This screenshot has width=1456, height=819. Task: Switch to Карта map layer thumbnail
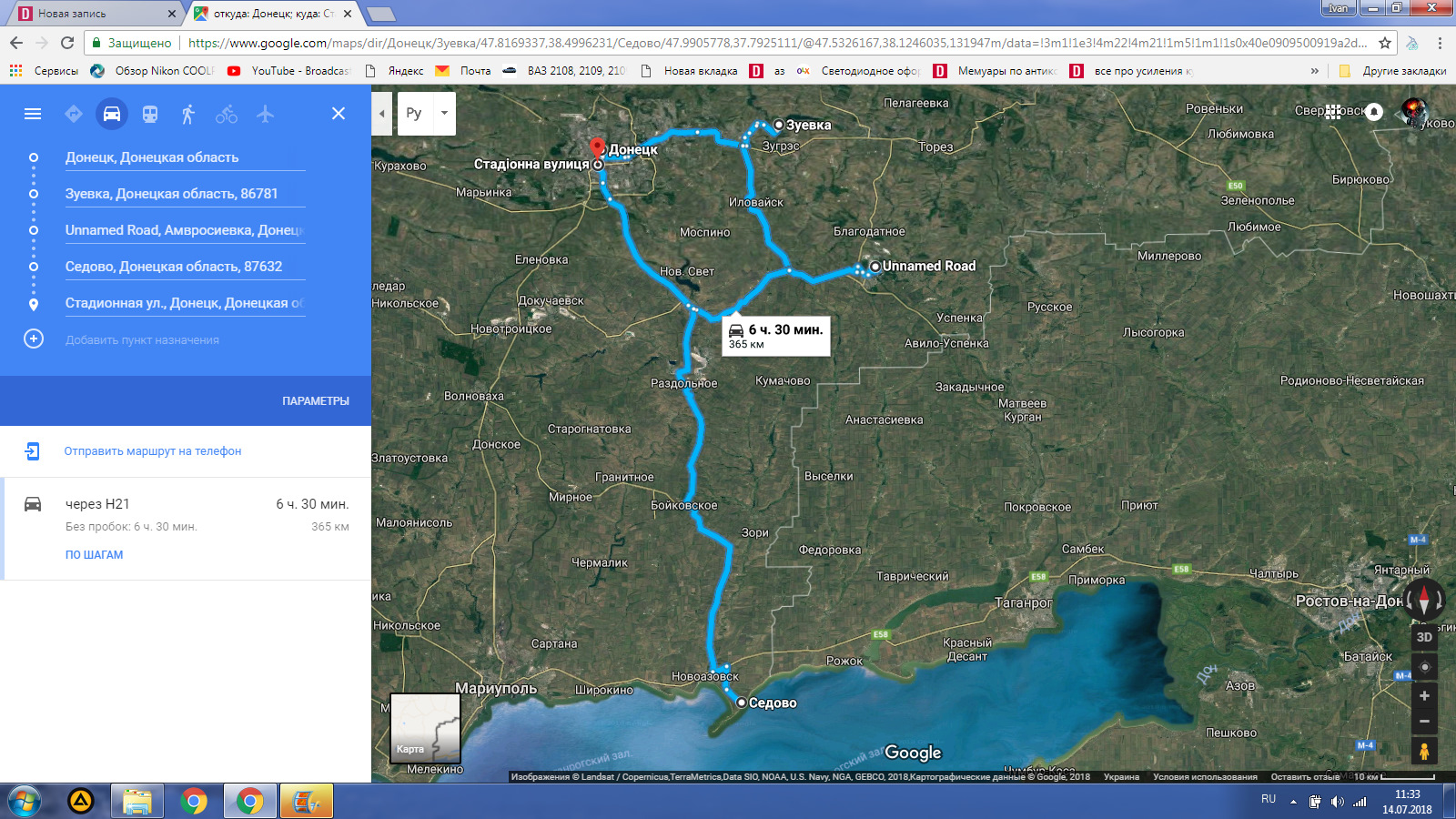coord(426,727)
